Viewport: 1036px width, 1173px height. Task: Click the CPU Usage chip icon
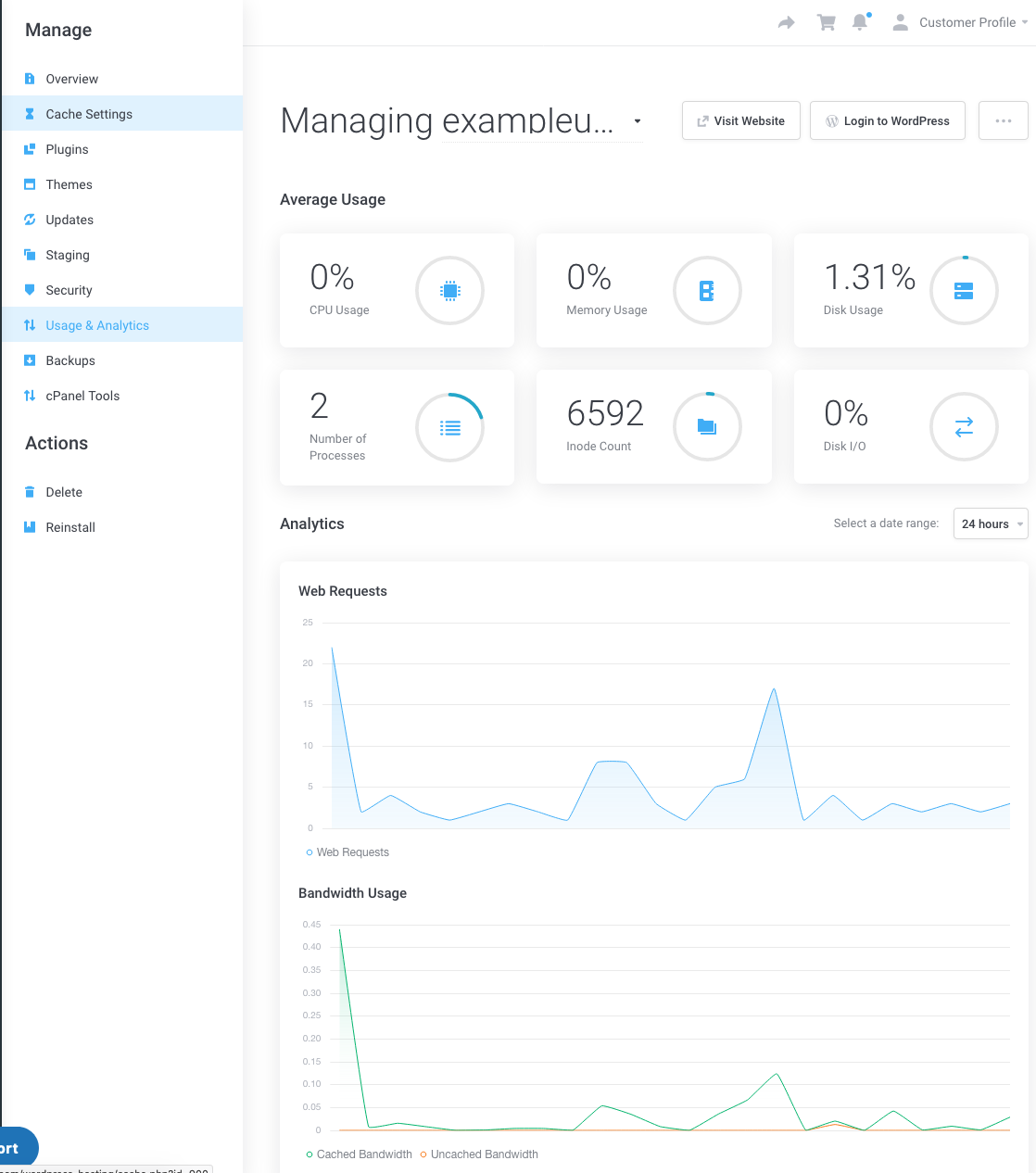449,291
